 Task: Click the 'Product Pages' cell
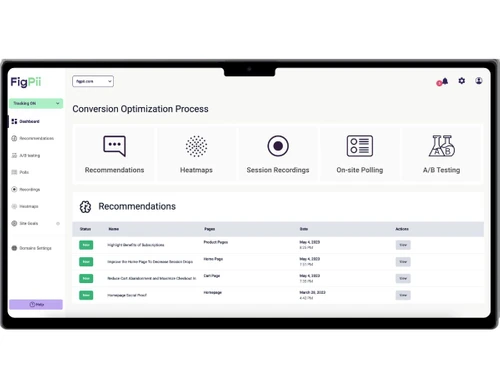pyautogui.click(x=216, y=242)
